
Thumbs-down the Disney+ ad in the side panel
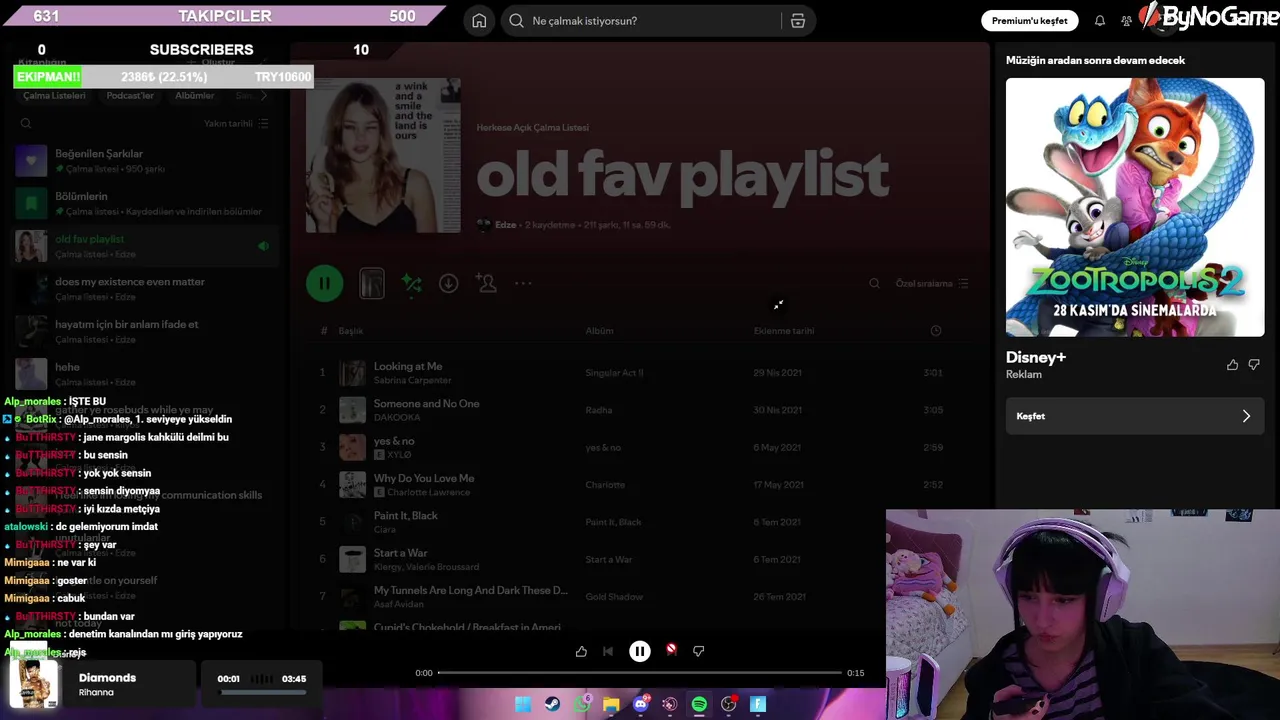(x=1254, y=365)
